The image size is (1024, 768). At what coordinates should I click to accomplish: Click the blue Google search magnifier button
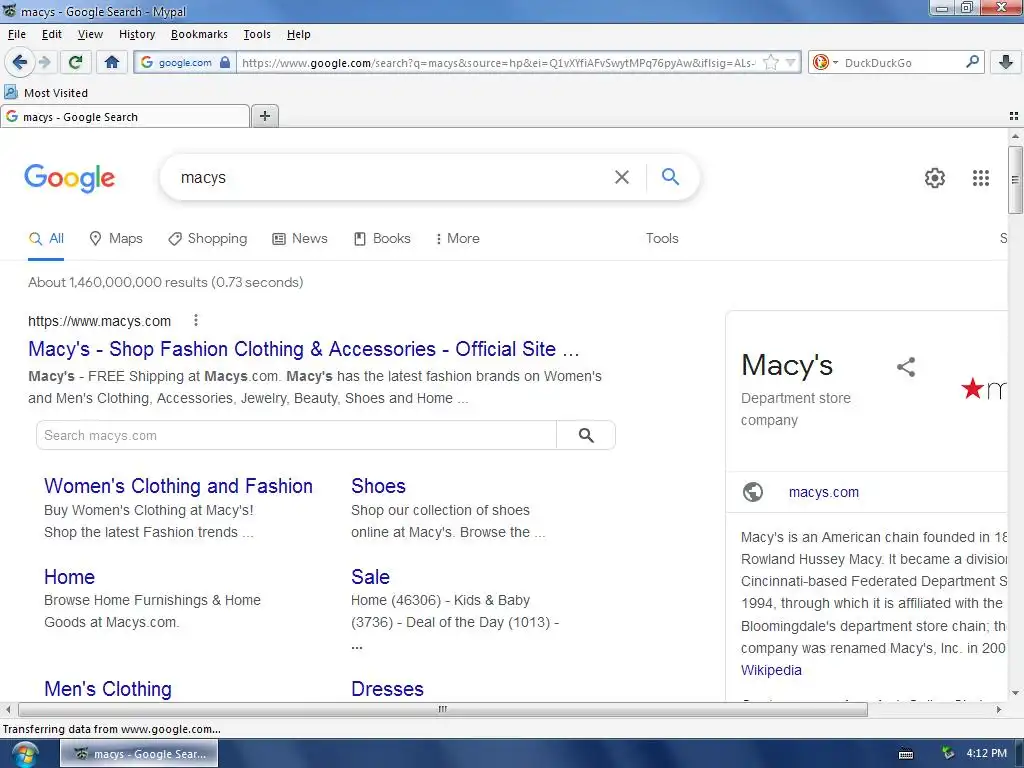click(x=671, y=176)
